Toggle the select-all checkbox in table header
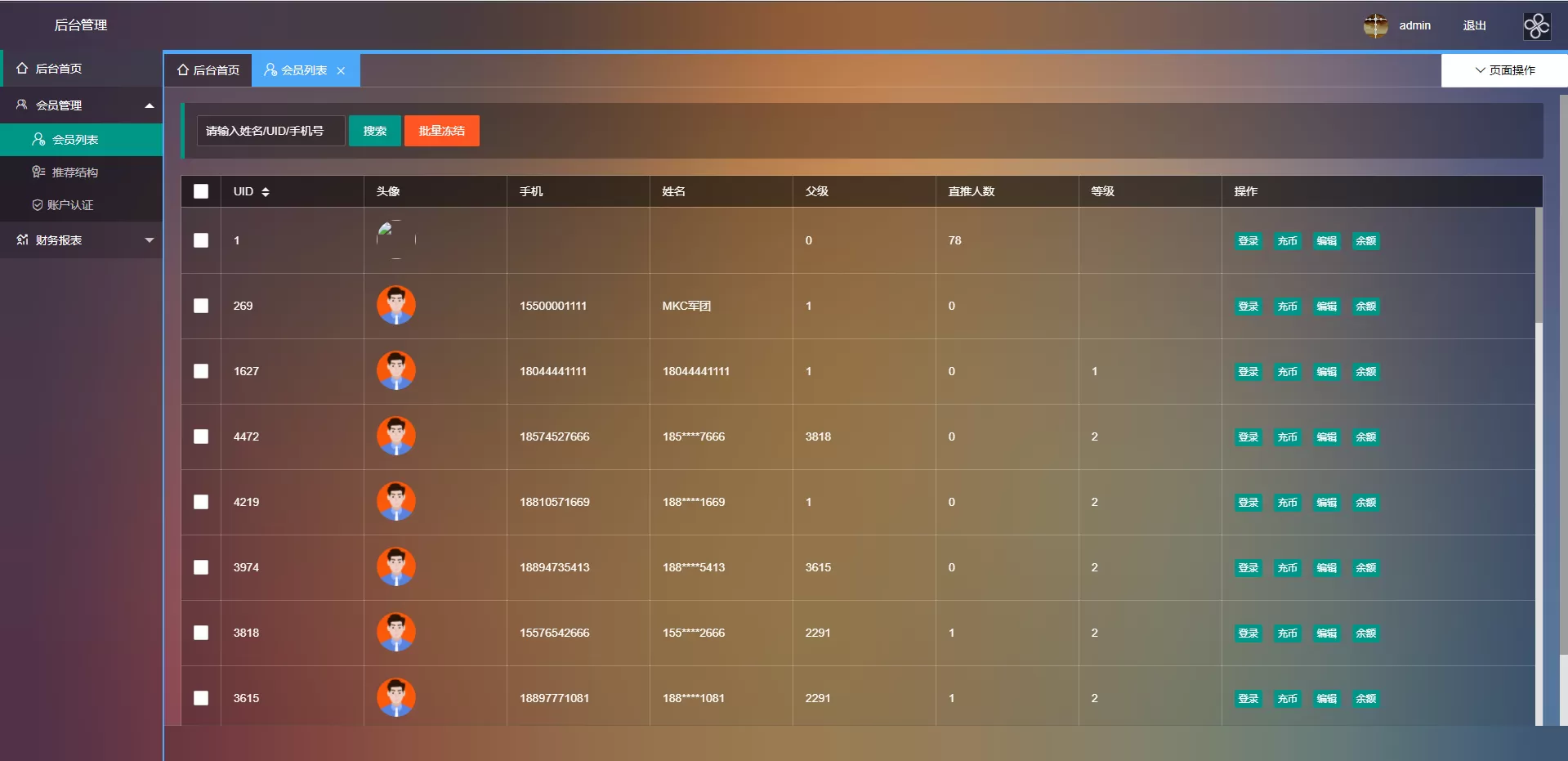1568x761 pixels. coord(201,191)
